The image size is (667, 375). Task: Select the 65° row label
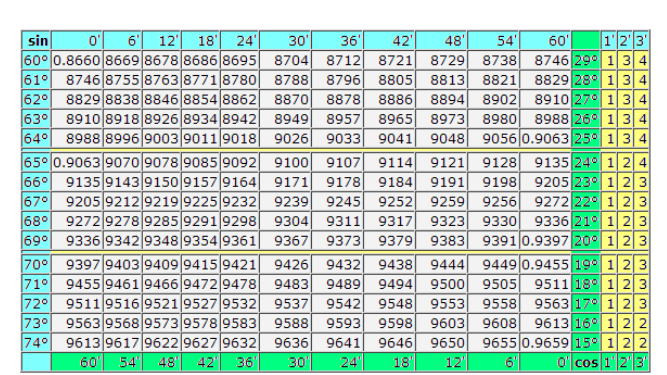(36, 162)
